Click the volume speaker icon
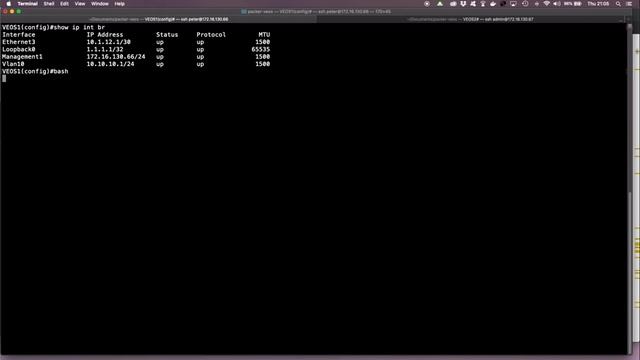The height and width of the screenshot is (360, 640). [557, 4]
